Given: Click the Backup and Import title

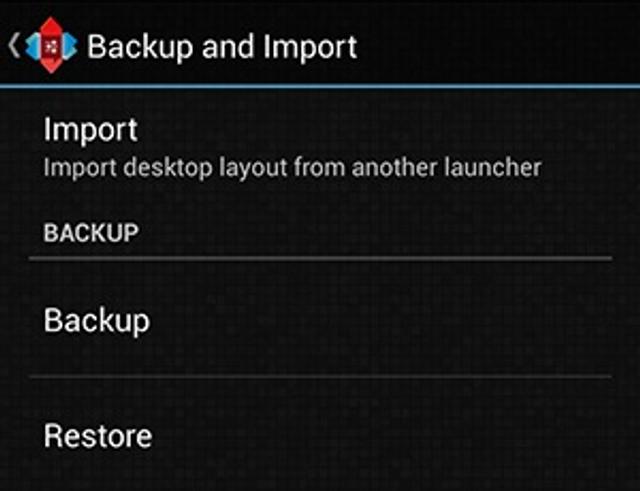Looking at the screenshot, I should (221, 46).
